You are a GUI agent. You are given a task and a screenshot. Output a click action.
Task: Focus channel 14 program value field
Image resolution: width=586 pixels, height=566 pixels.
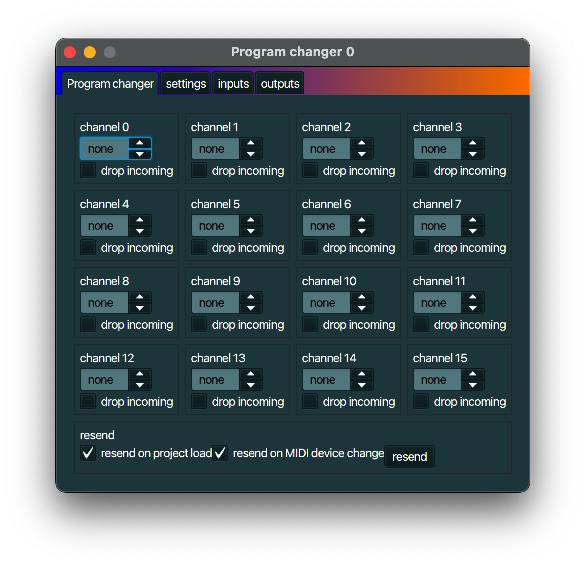[327, 379]
